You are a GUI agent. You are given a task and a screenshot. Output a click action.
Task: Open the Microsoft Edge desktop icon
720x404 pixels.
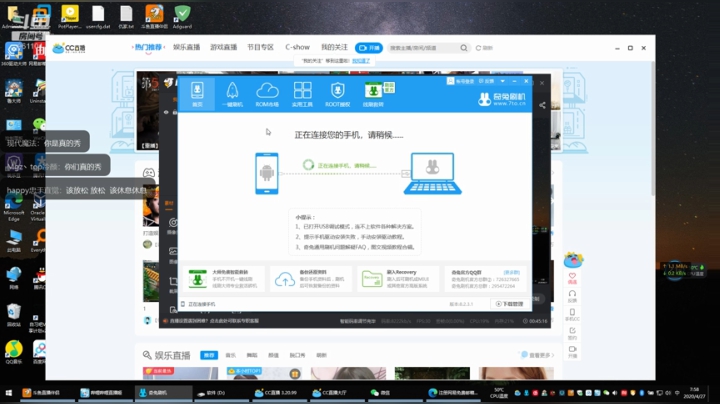tap(14, 208)
